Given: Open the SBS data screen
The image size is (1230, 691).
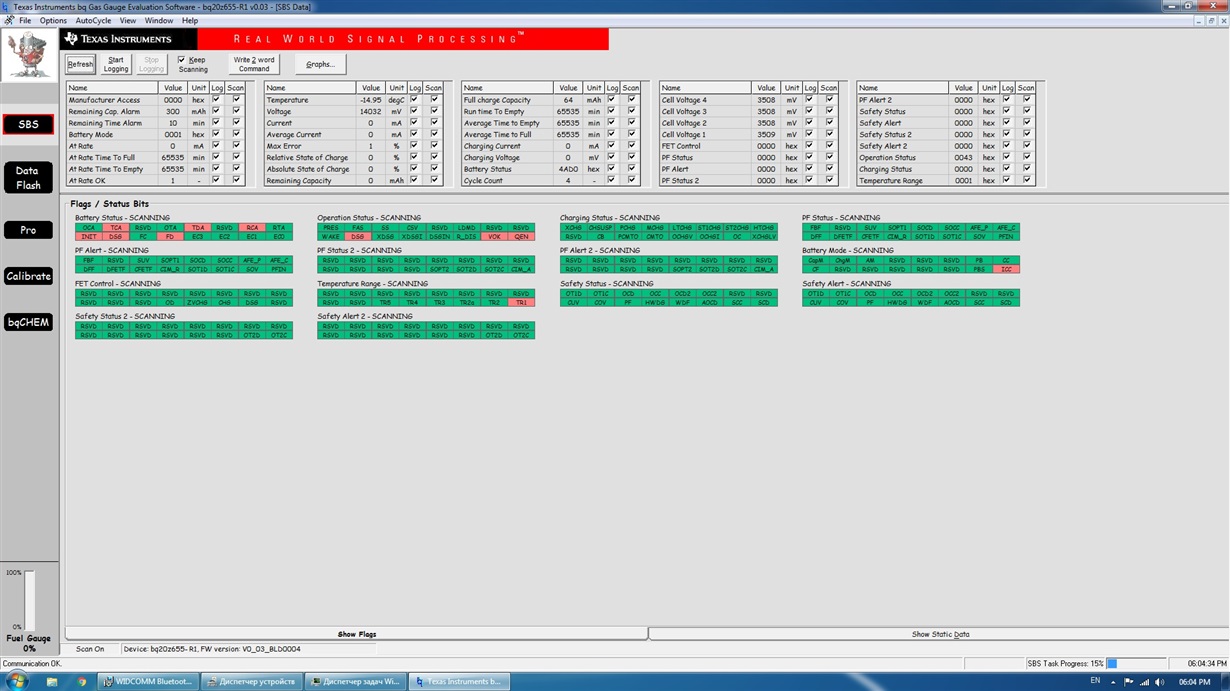Looking at the screenshot, I should click(28, 124).
